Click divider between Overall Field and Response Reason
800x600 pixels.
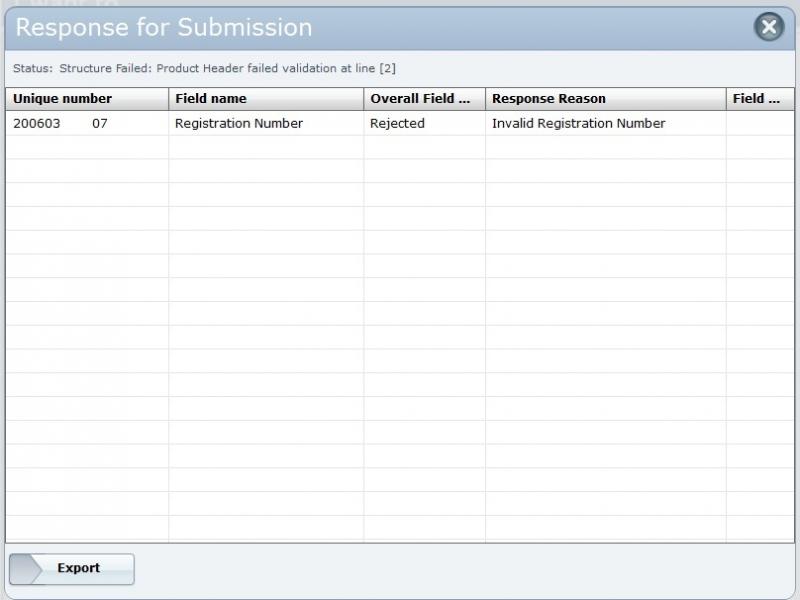pyautogui.click(x=486, y=99)
